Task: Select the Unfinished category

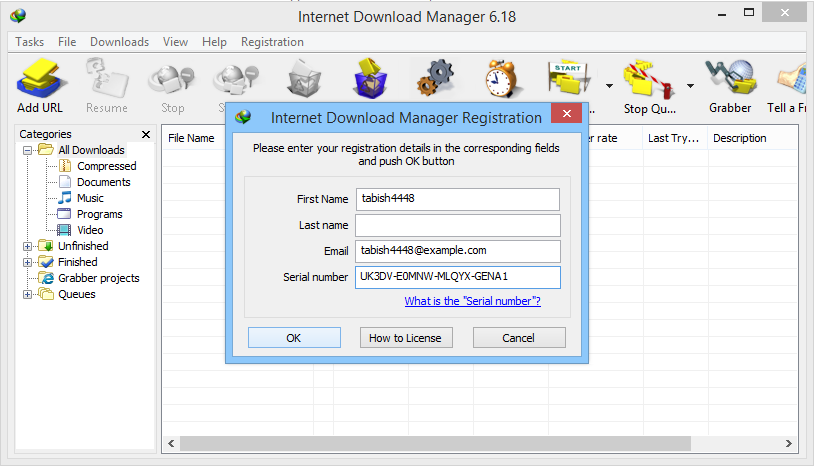Action: 83,246
